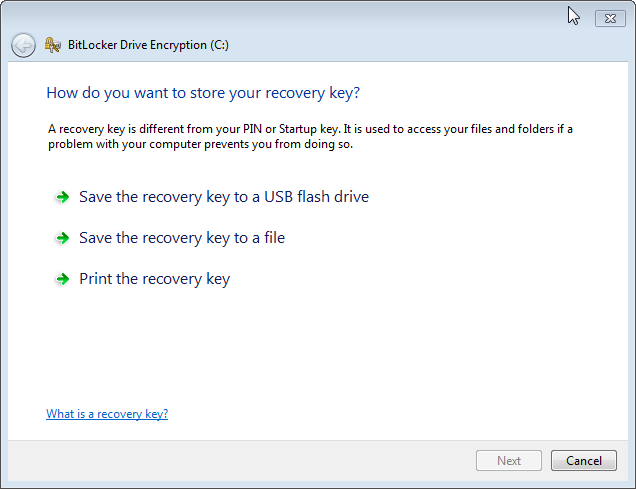Click the BitLocker Drive Encryption (C:) title text

click(x=148, y=45)
